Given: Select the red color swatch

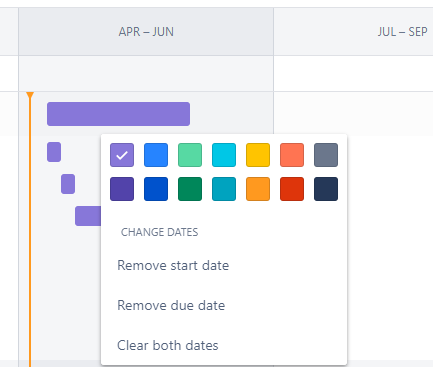Looking at the screenshot, I should point(292,189).
